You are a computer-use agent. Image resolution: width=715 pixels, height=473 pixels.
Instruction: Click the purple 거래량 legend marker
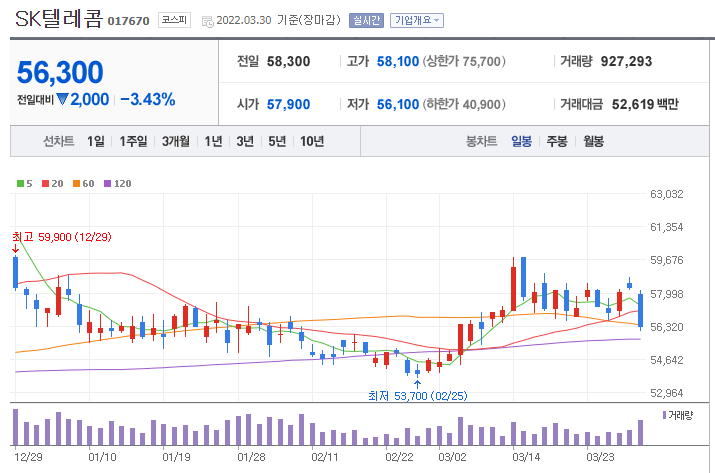pyautogui.click(x=664, y=415)
